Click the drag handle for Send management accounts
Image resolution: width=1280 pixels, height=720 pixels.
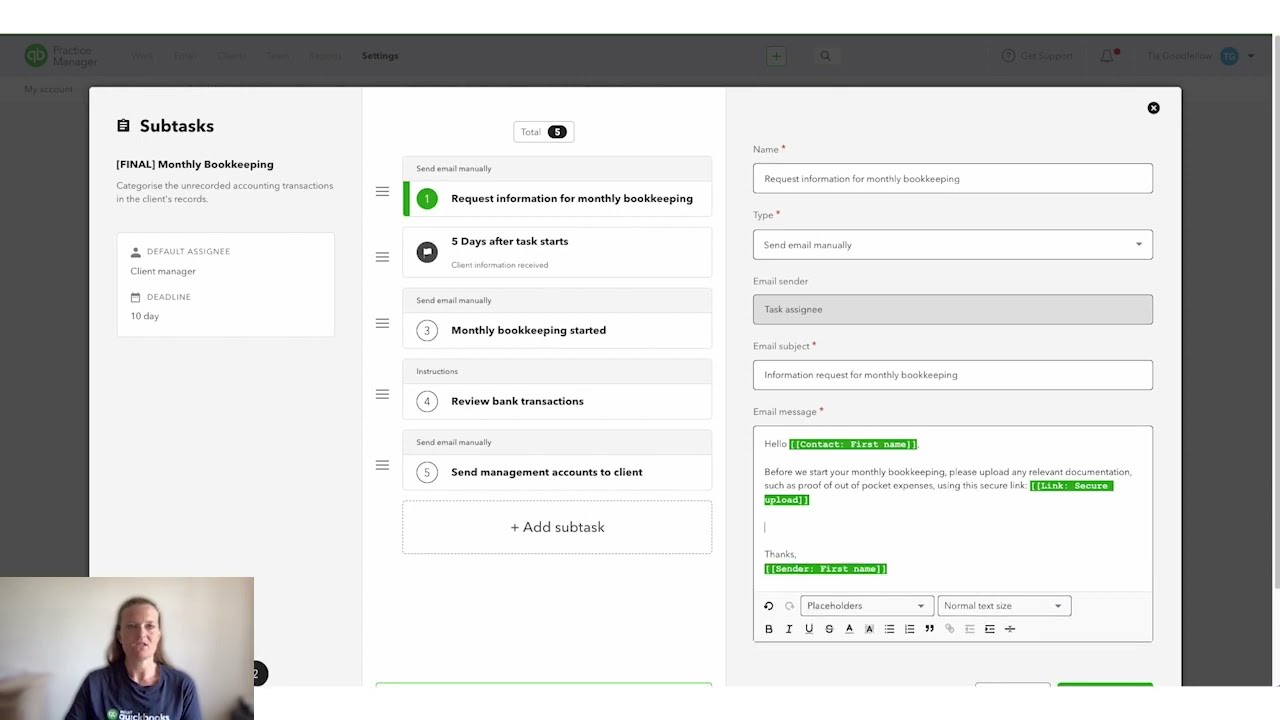tap(382, 465)
